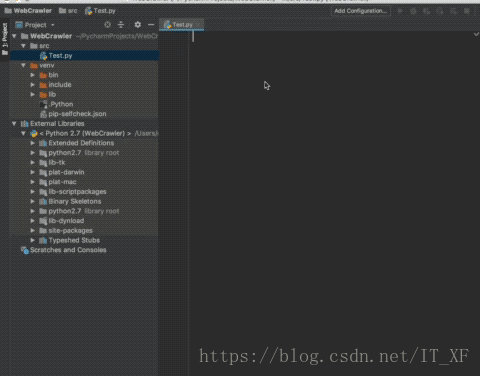Collapse the External Libraries node arrow
The width and height of the screenshot is (480, 376).
(14, 124)
